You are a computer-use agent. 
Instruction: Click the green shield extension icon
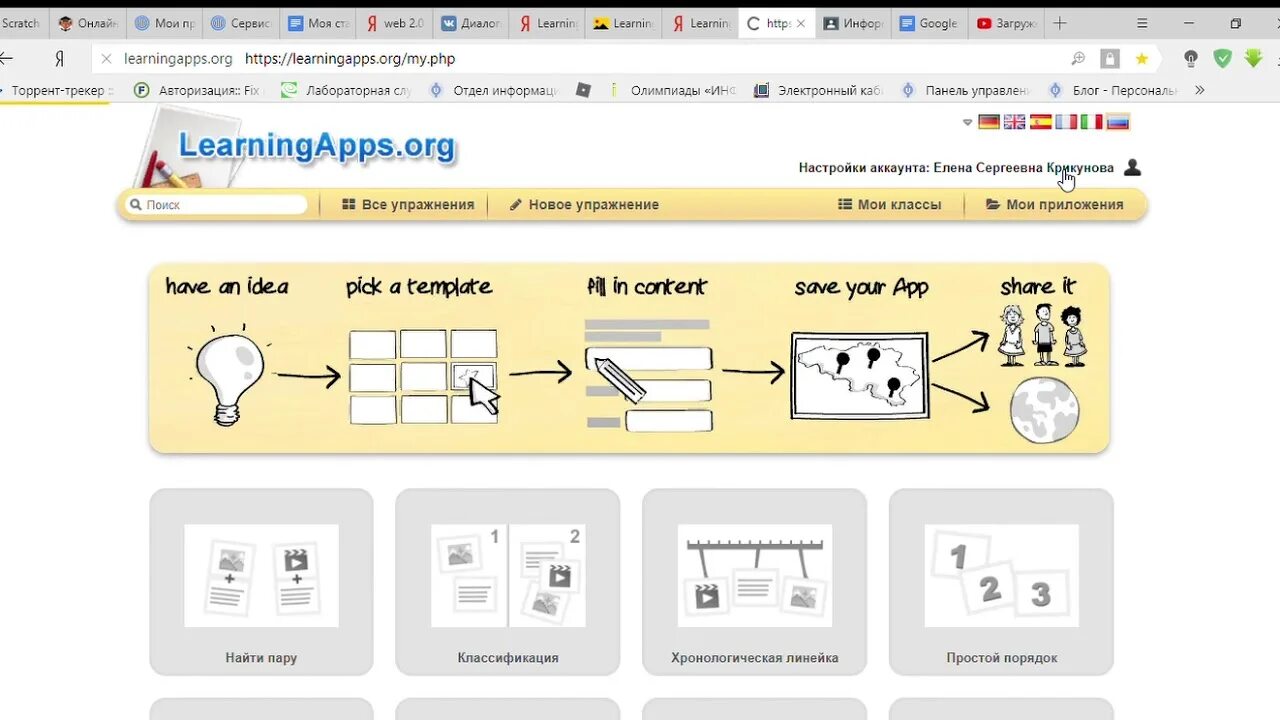[1222, 59]
